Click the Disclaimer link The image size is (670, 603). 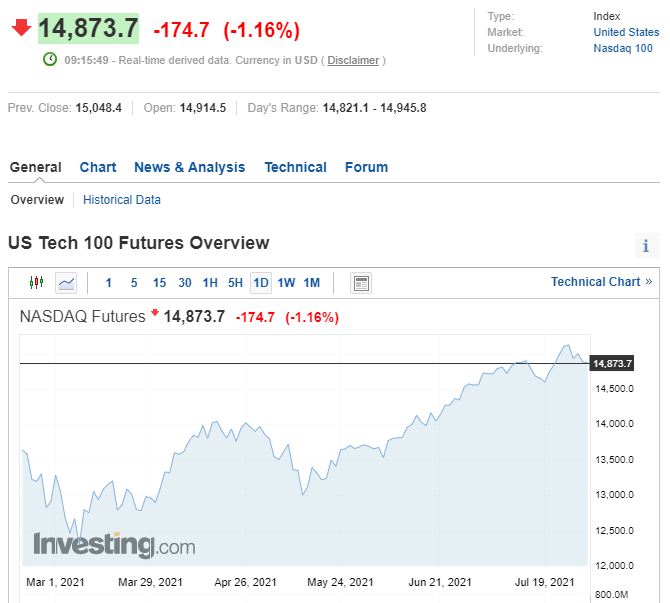(x=353, y=60)
